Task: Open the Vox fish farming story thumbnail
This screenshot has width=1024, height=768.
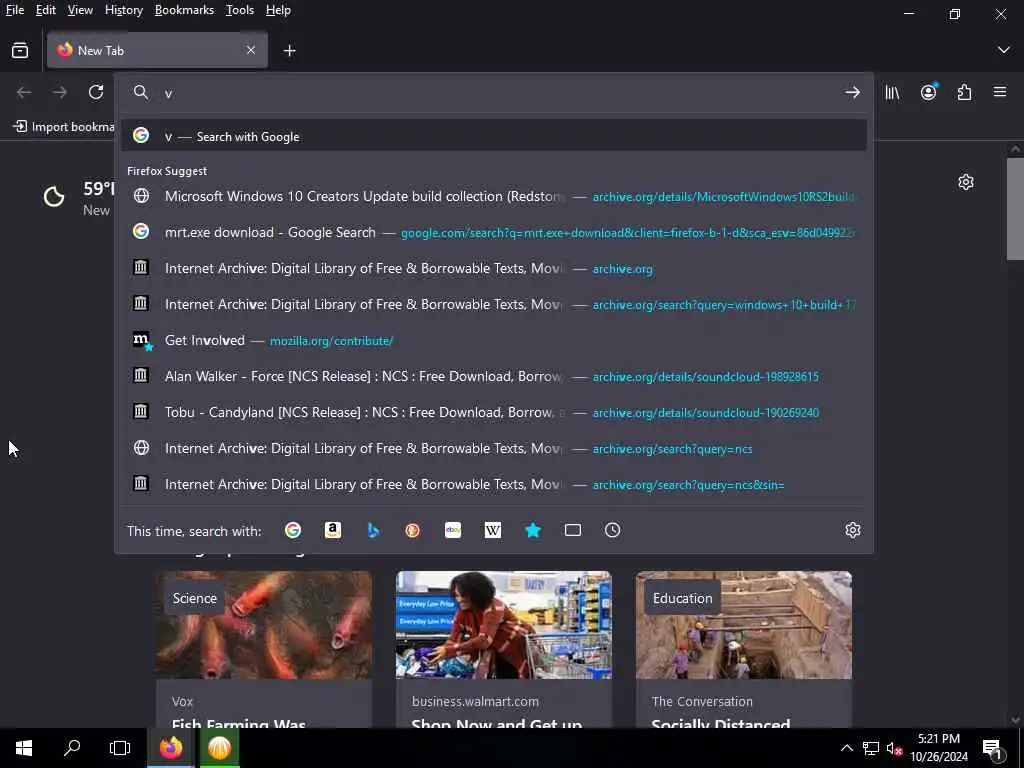Action: tap(264, 625)
